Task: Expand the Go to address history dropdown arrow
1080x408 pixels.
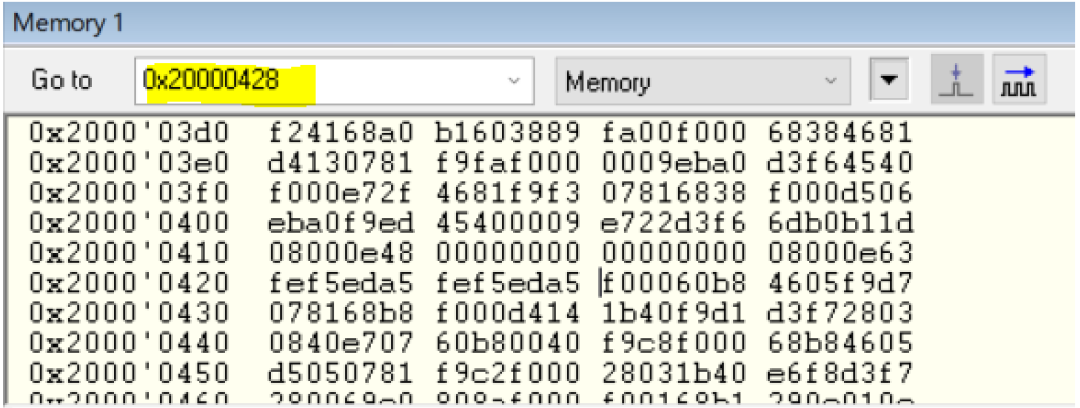Action: (x=513, y=82)
